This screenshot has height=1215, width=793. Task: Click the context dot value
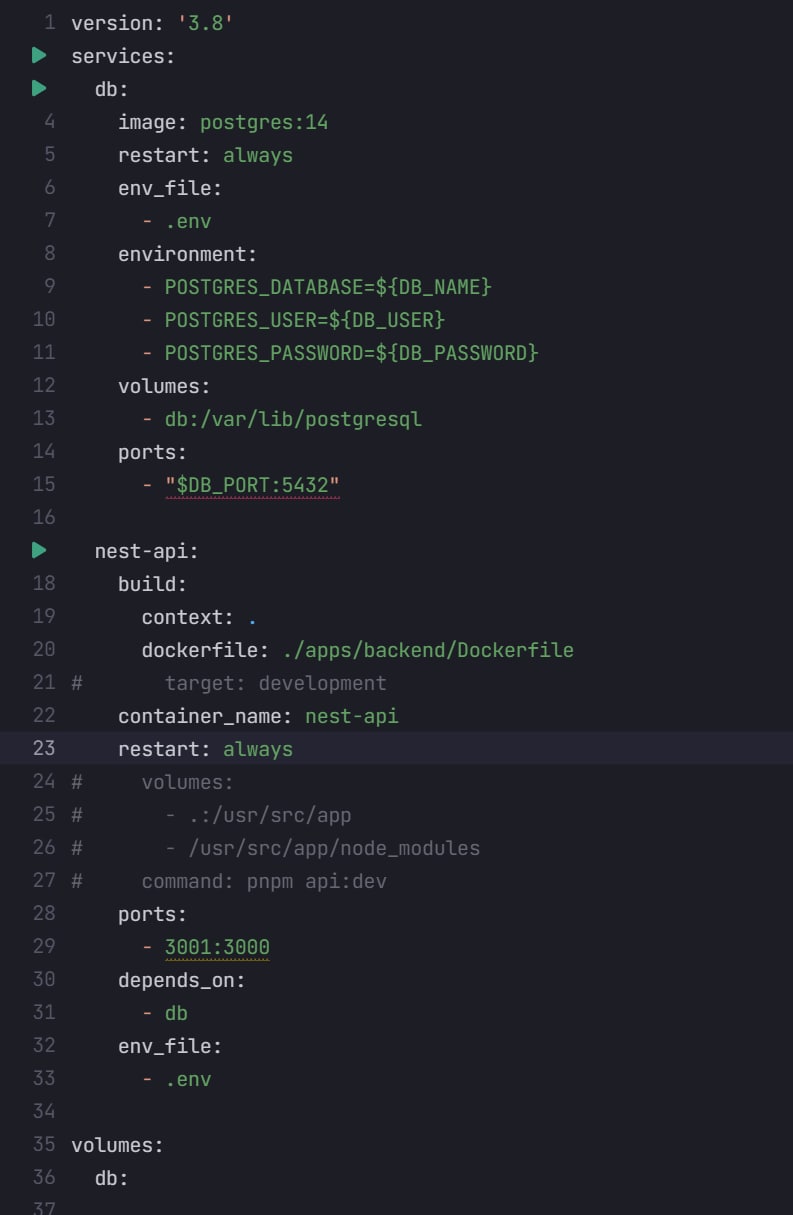pyautogui.click(x=252, y=617)
